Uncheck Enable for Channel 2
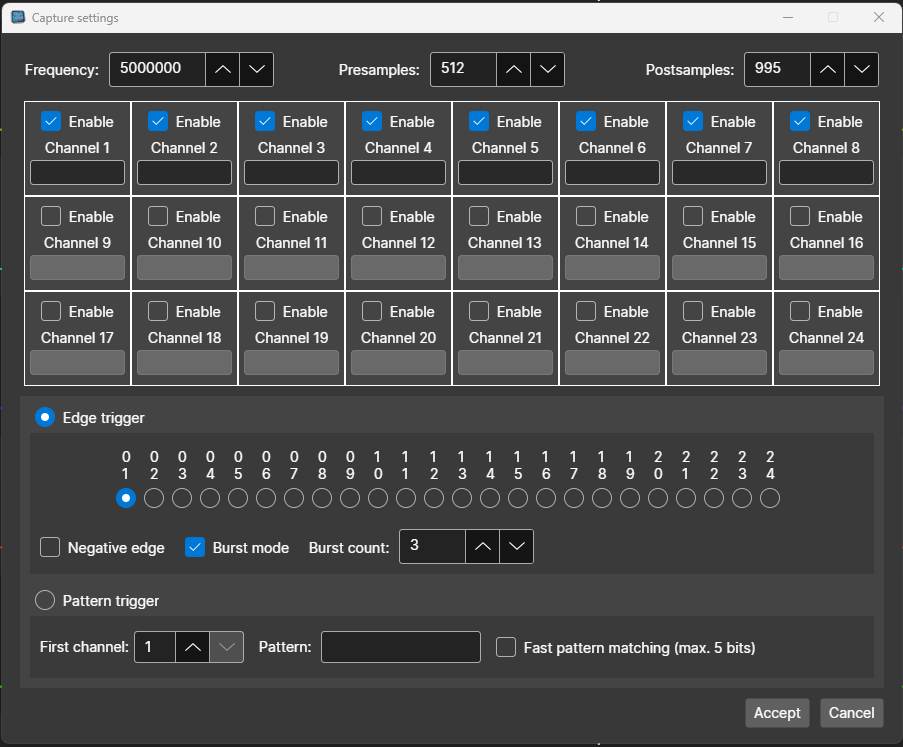903x747 pixels. click(158, 122)
